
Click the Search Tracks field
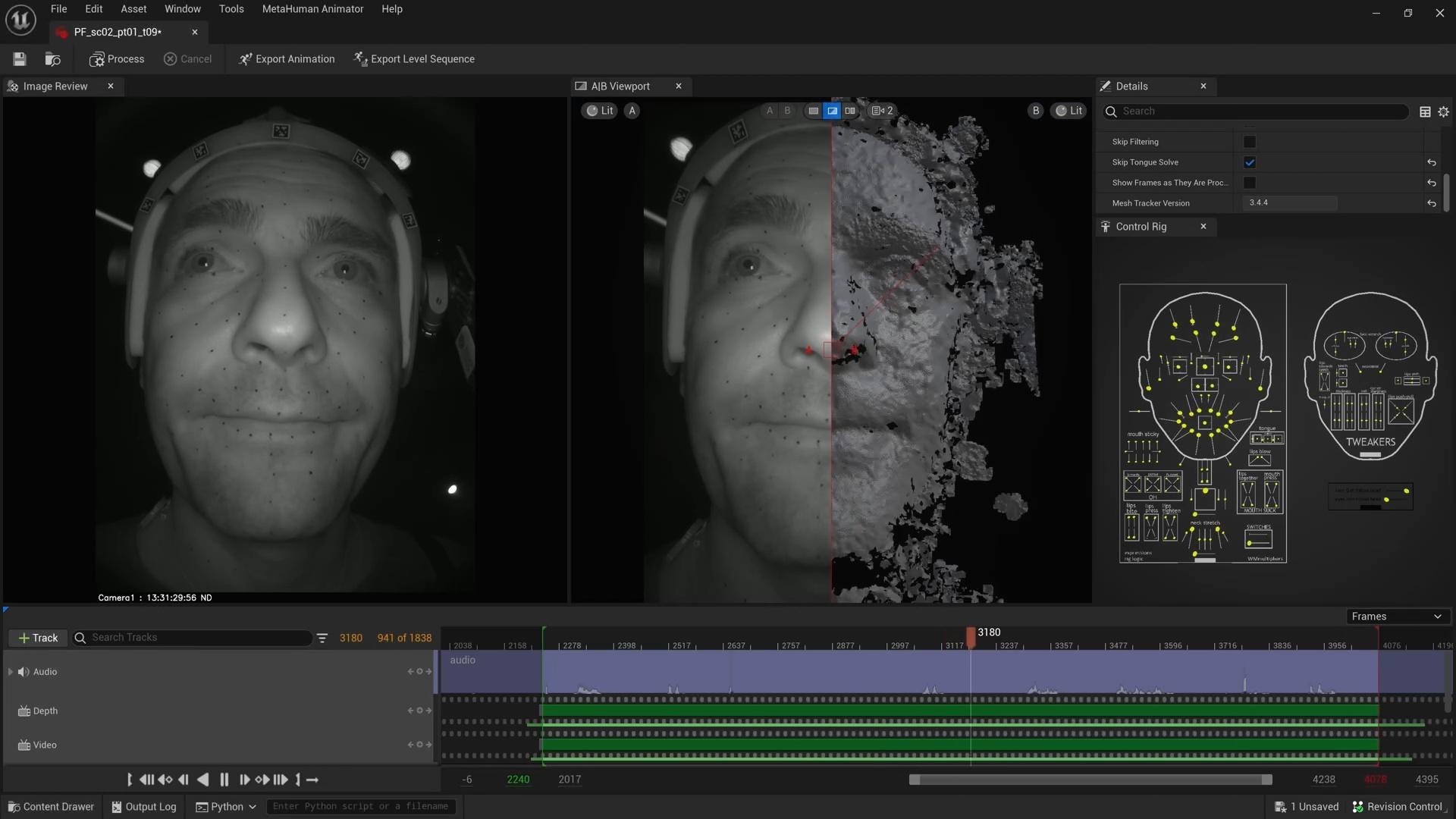193,638
